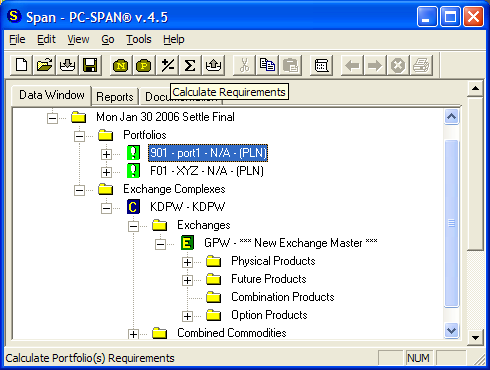The width and height of the screenshot is (490, 370).
Task: Select the Physical Products row
Action: pos(273,261)
